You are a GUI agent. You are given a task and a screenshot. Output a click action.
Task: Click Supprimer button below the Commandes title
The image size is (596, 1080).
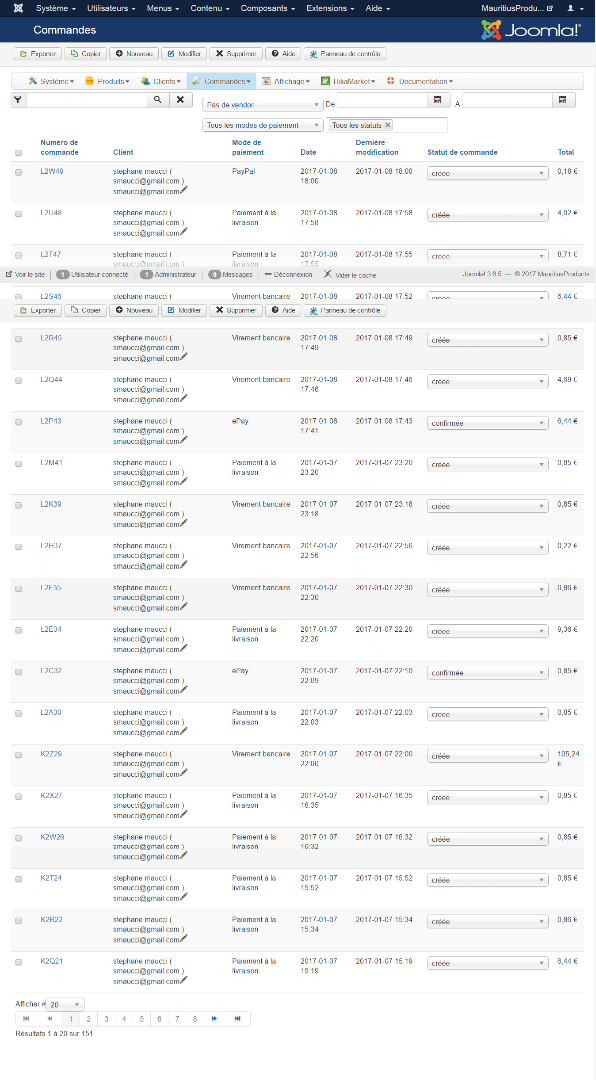coord(236,54)
